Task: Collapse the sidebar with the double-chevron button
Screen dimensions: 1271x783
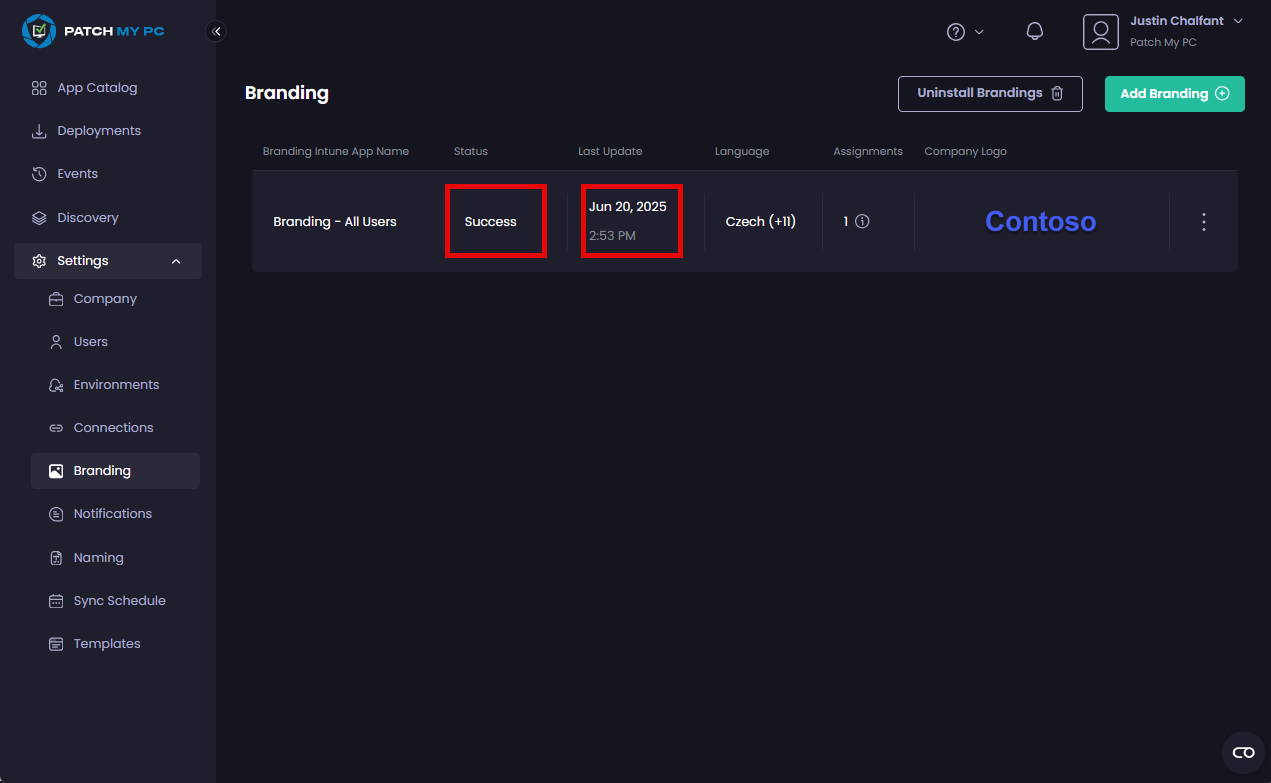Action: pyautogui.click(x=216, y=31)
